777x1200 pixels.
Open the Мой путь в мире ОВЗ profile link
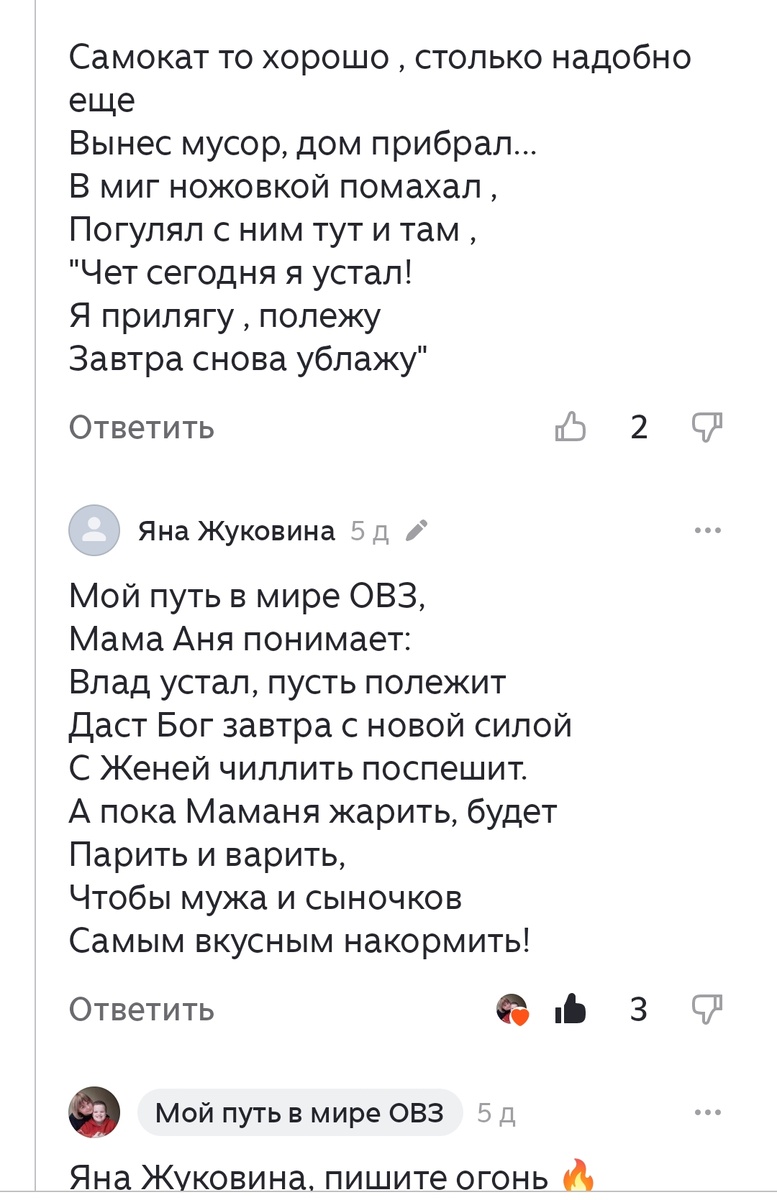coord(300,1111)
